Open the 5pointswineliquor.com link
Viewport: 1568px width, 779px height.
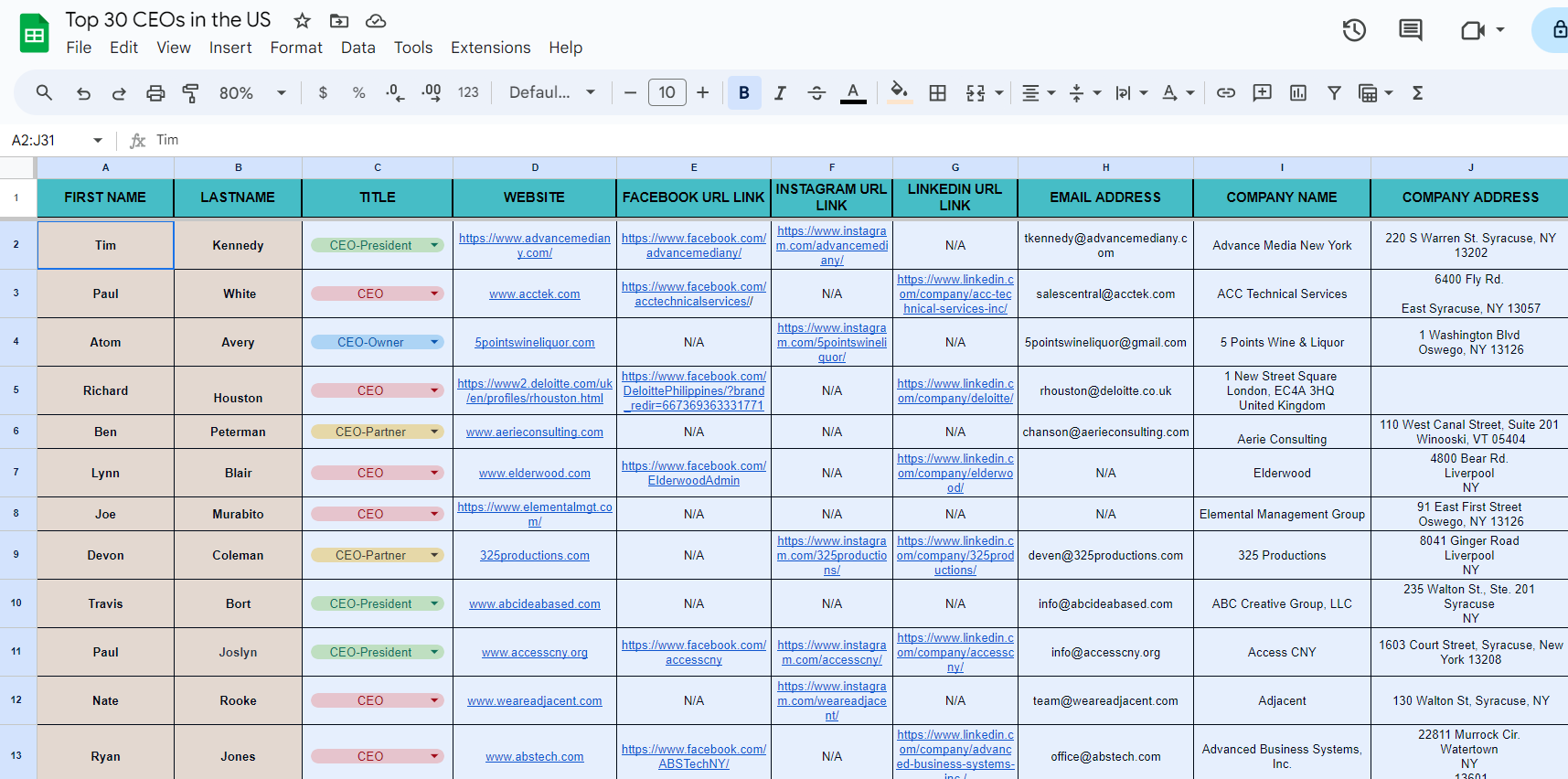pos(535,343)
